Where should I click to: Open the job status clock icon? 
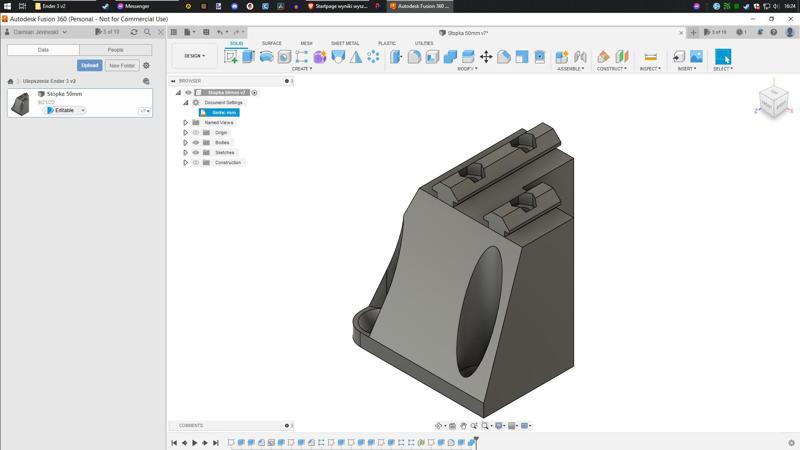[739, 32]
